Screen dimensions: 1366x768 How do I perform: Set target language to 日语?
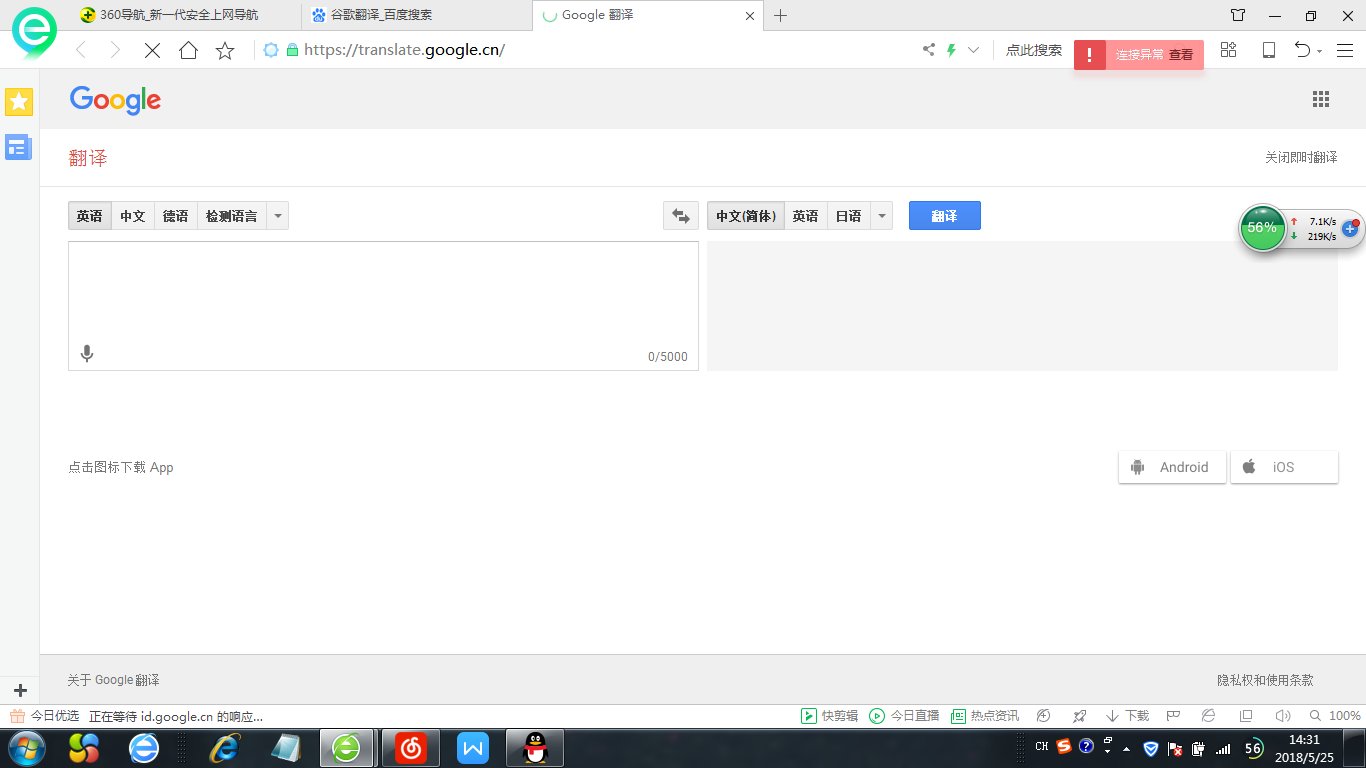point(848,216)
